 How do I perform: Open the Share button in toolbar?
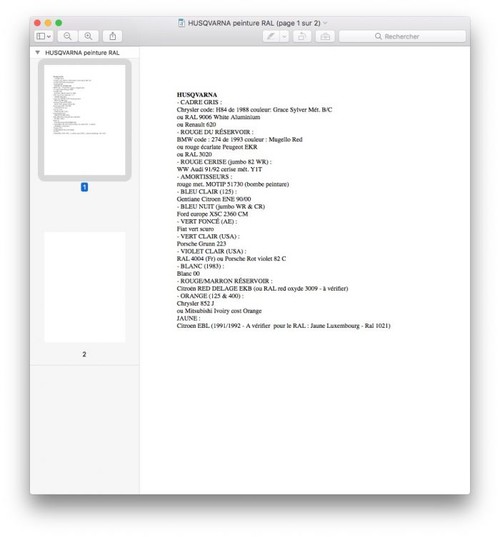[113, 36]
